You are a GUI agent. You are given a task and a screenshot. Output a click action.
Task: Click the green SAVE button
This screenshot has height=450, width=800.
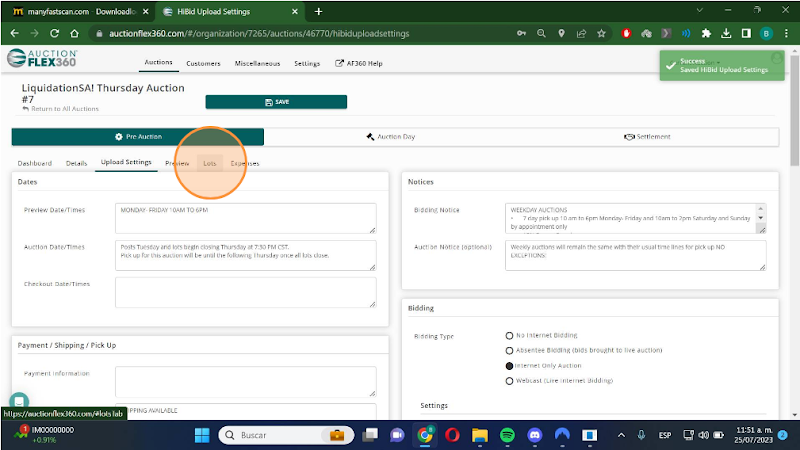pyautogui.click(x=276, y=102)
